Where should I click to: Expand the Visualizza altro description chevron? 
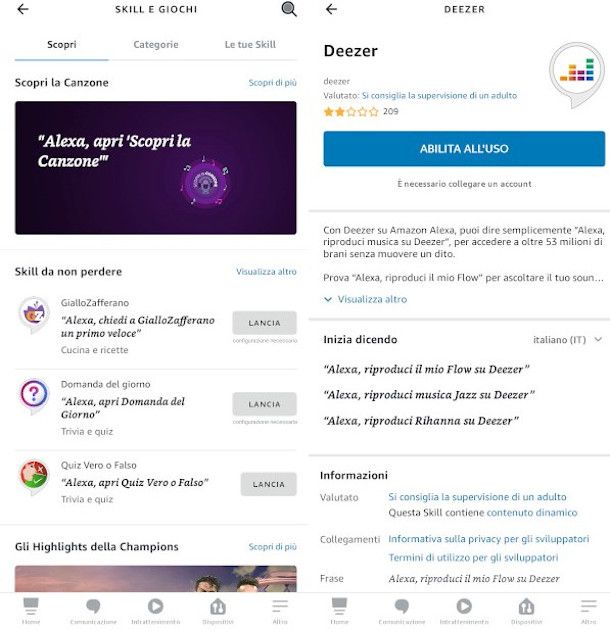(x=328, y=299)
